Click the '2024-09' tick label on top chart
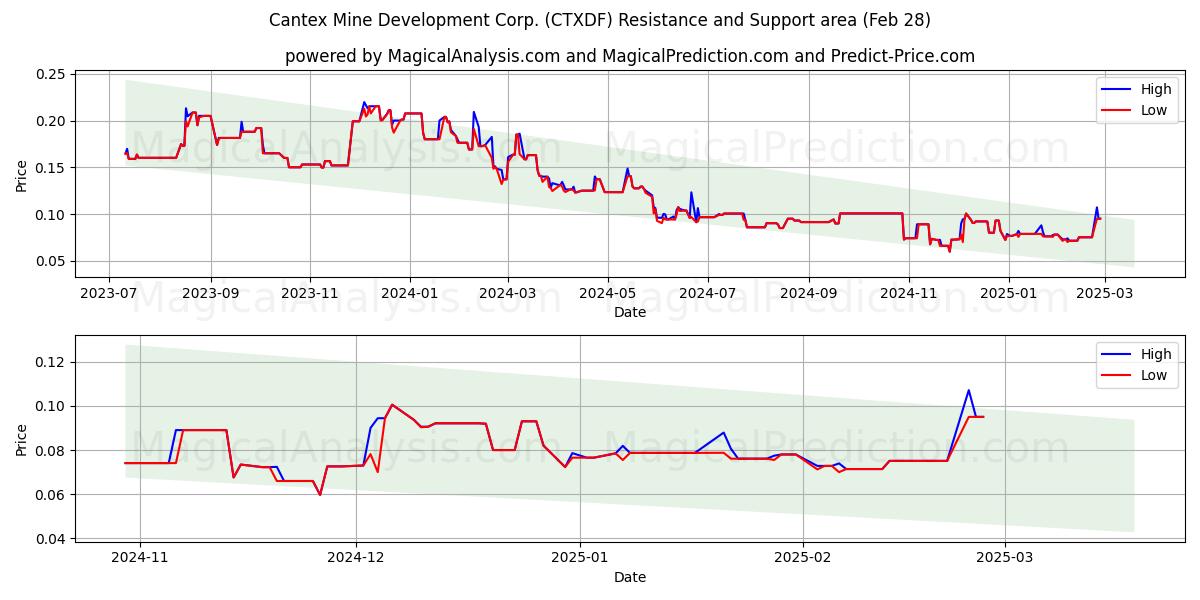 (809, 294)
